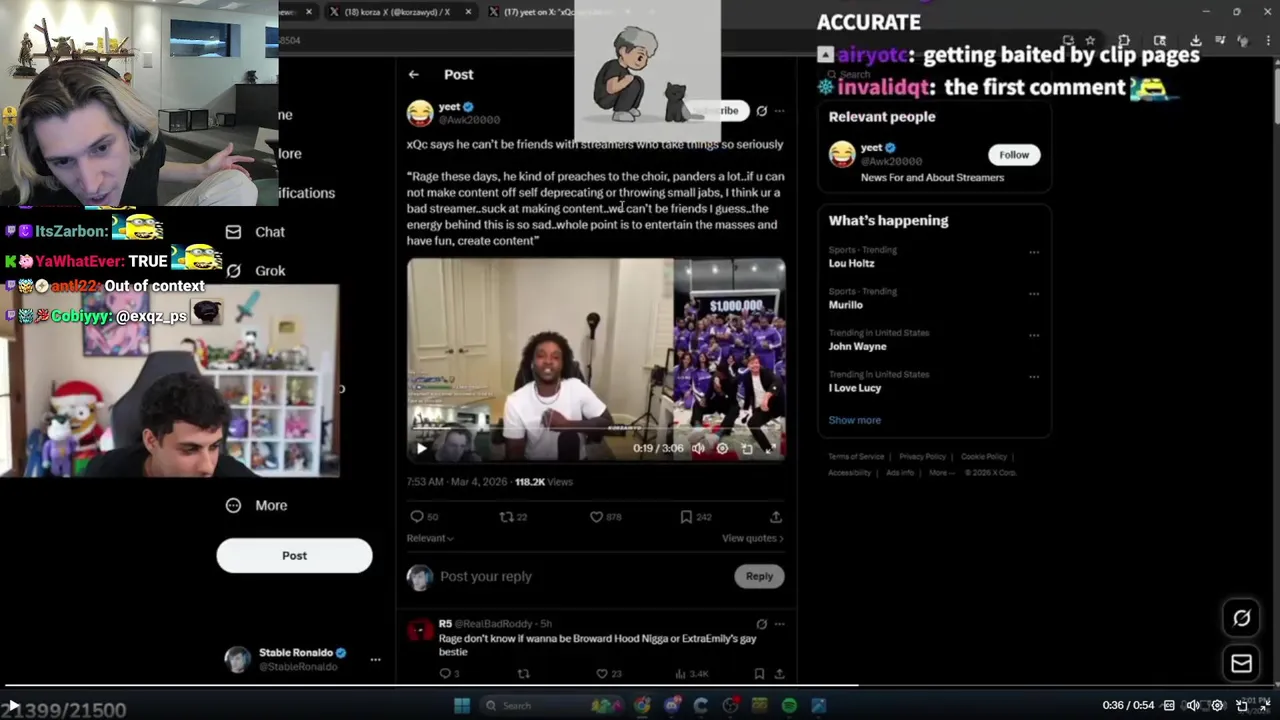Open embedded video settings gear
The width and height of the screenshot is (1280, 720).
722,448
